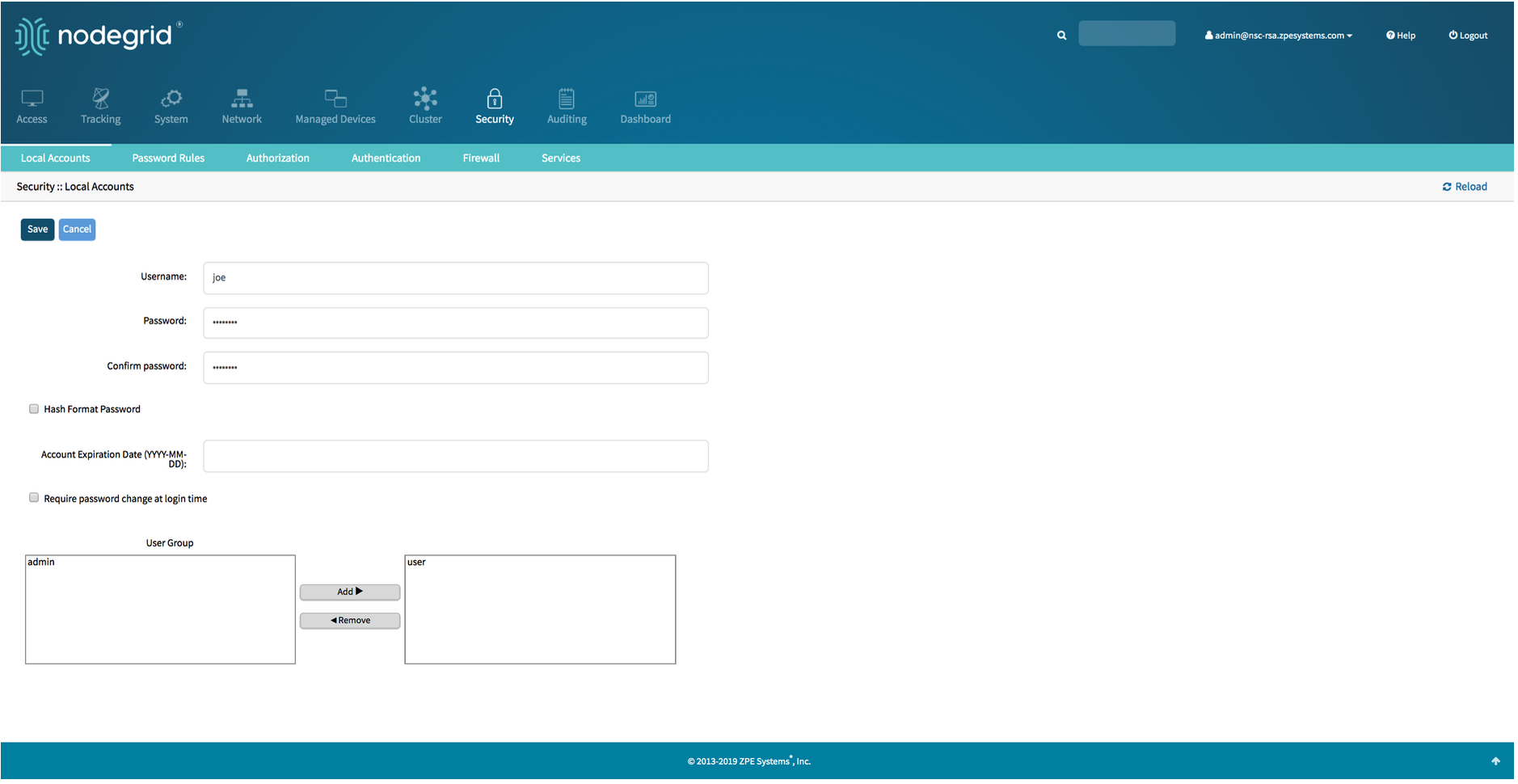The width and height of the screenshot is (1518, 784).
Task: Open the Security padlock icon
Action: point(495,99)
